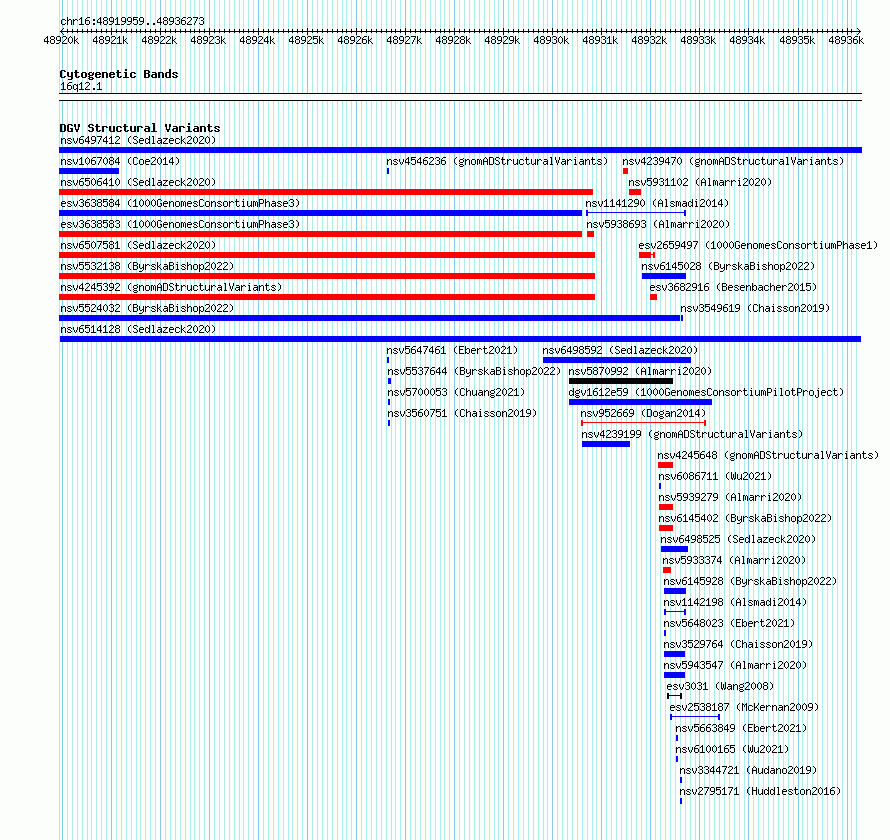Click the nsv6100165 (Wu2021) label

732,749
